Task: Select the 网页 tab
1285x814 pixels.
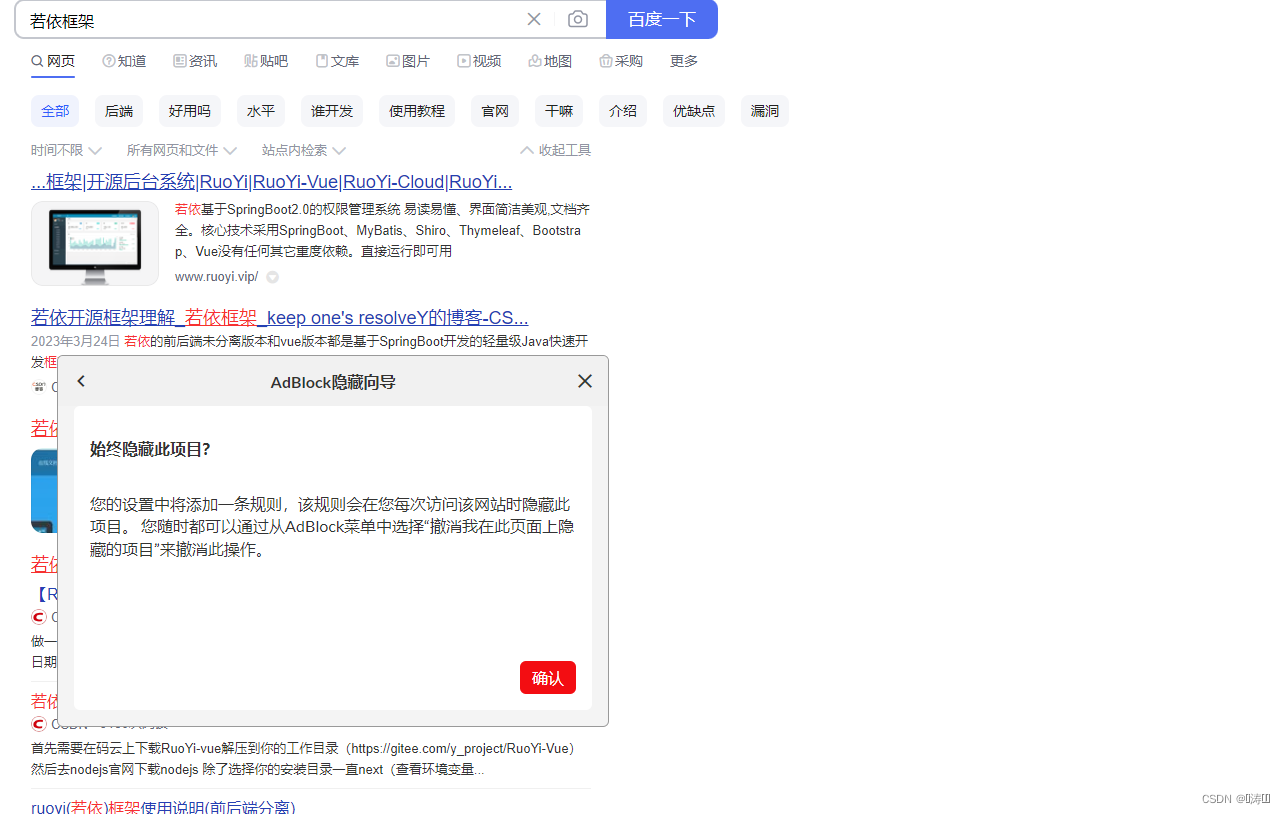Action: tap(53, 61)
